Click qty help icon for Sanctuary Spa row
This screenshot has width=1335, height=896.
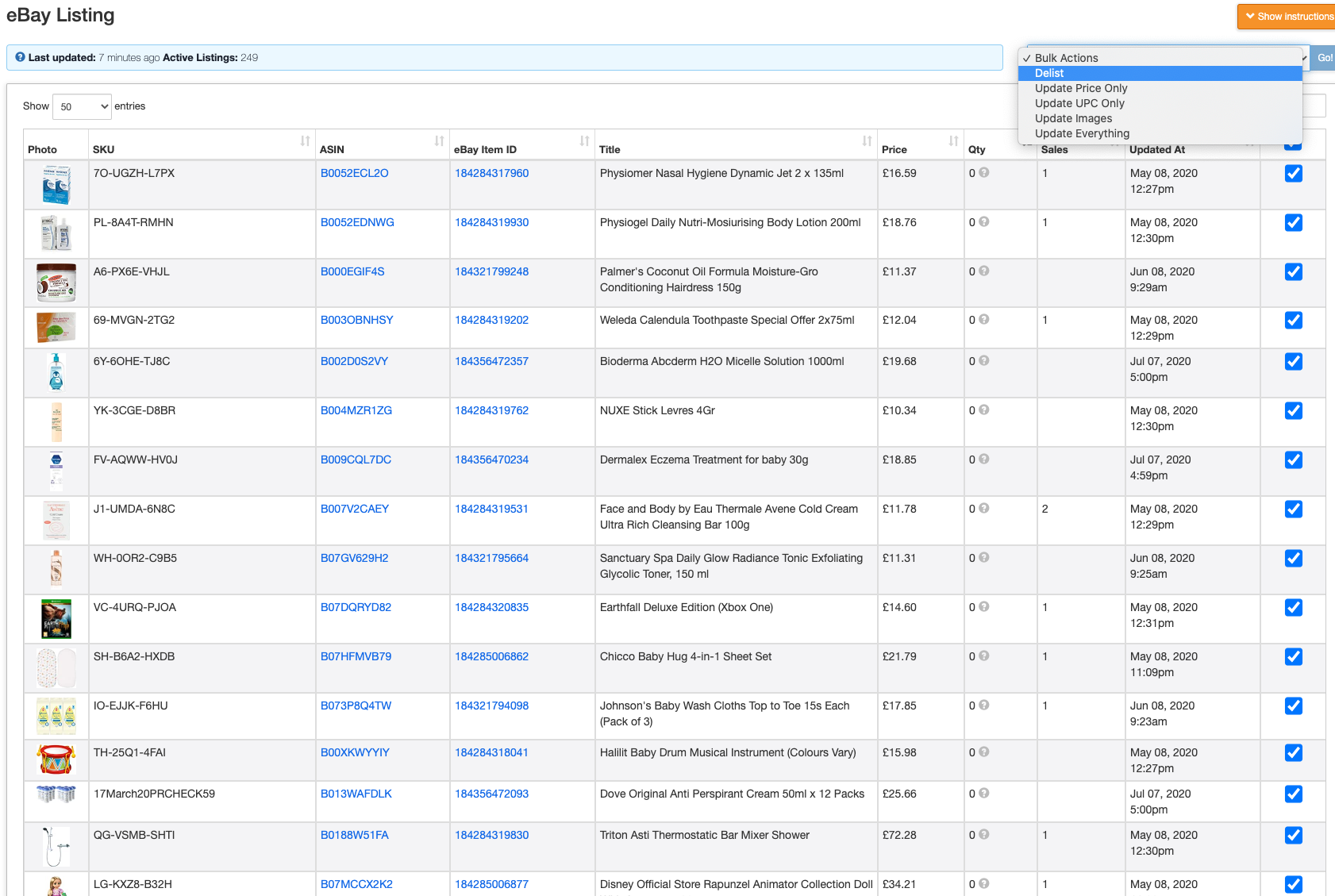coord(984,557)
